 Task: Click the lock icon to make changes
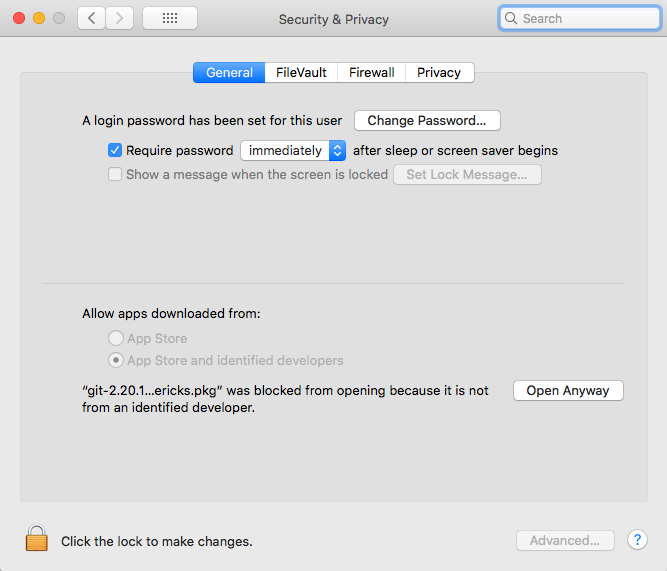(x=37, y=539)
